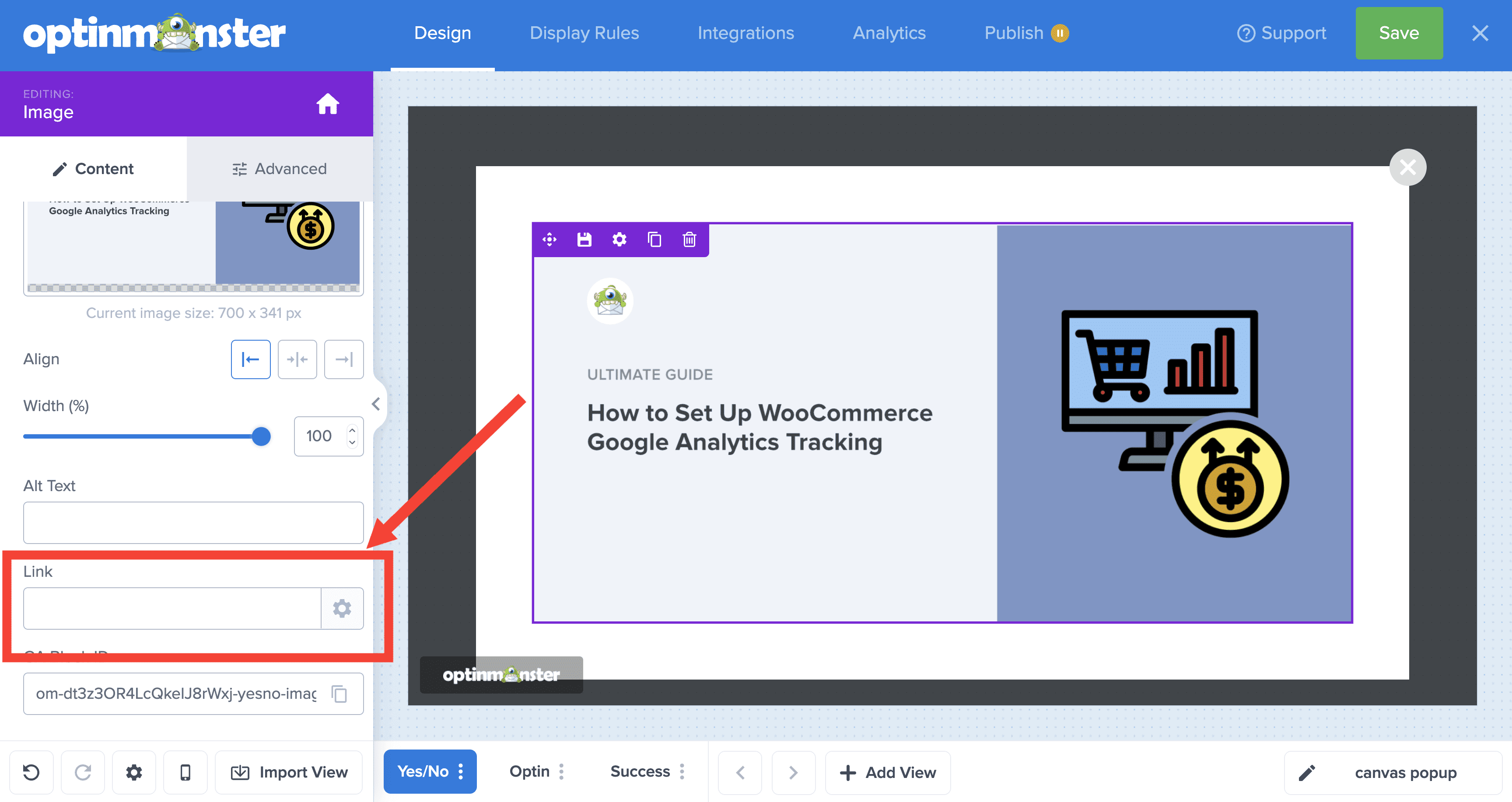Image resolution: width=1512 pixels, height=802 pixels.
Task: Collapse the sidebar with chevron handle
Action: click(376, 404)
